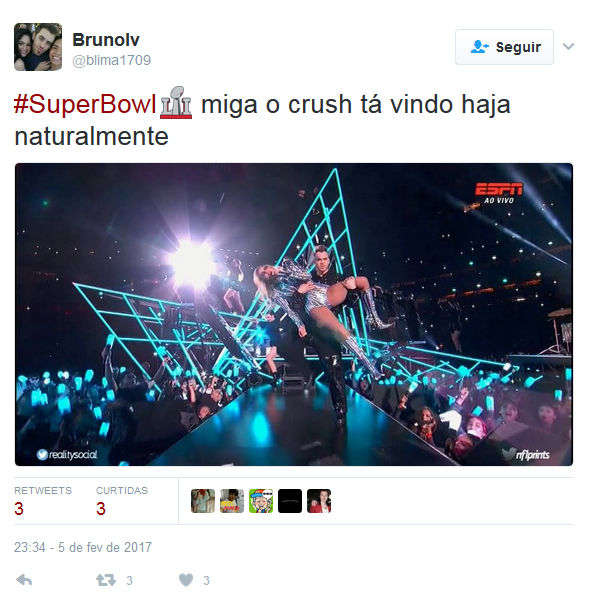Screen dimensions: 590x603
Task: Enlarge the halftime show image
Action: click(x=294, y=314)
